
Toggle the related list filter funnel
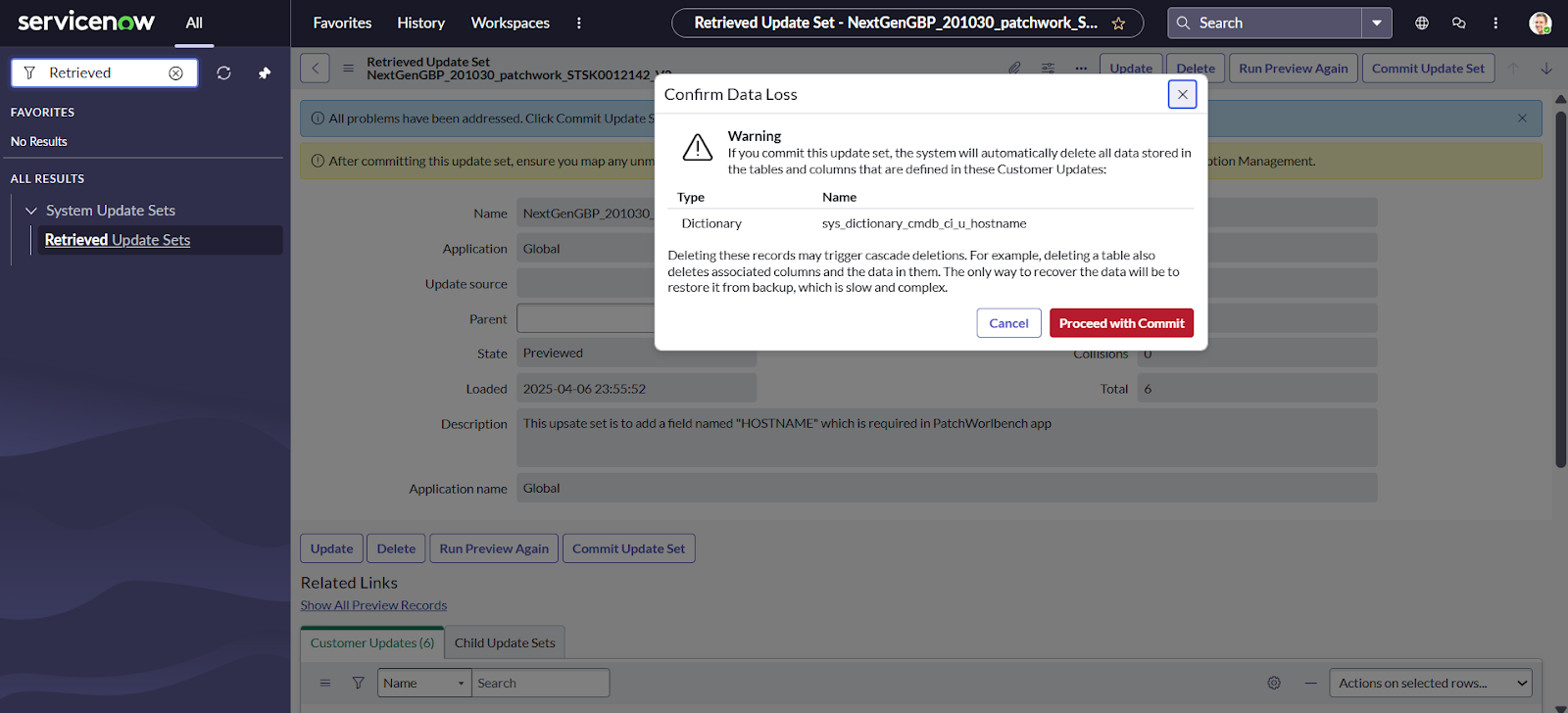(x=359, y=683)
